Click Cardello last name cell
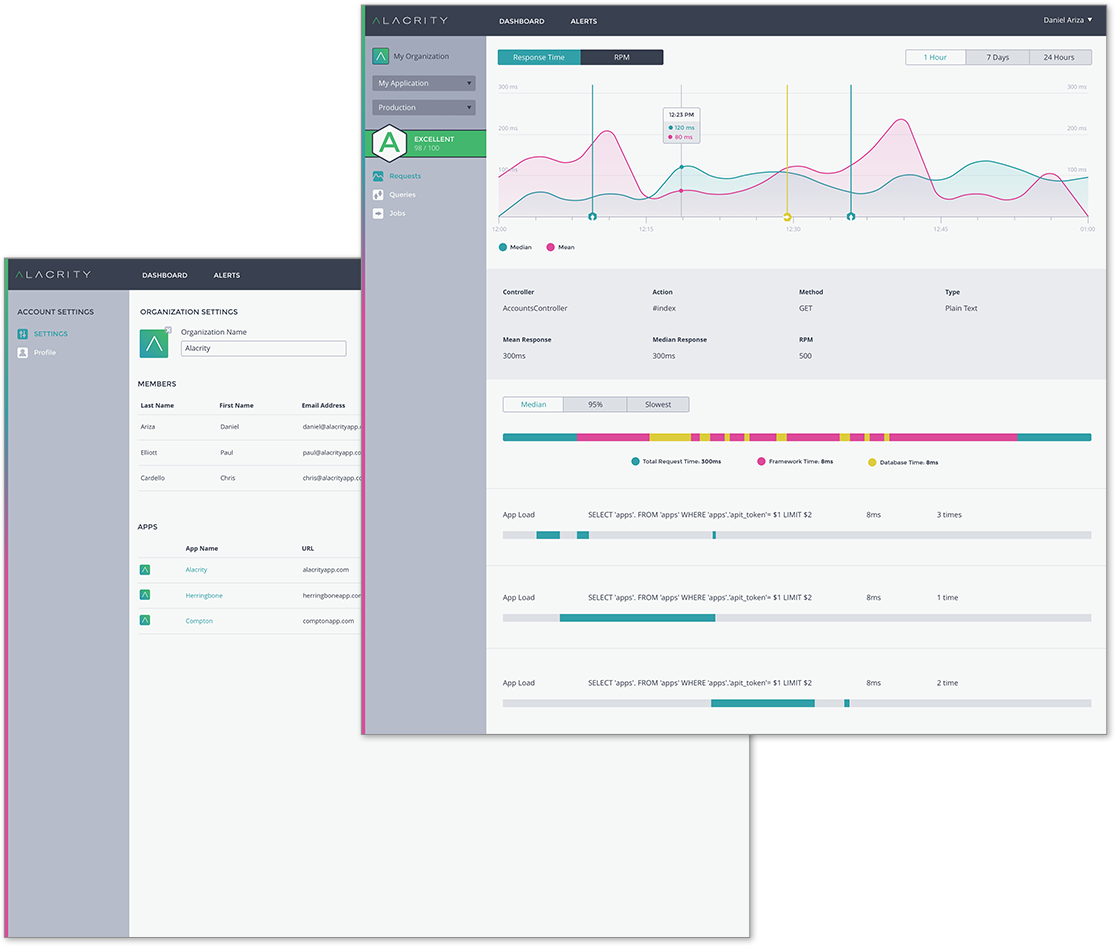This screenshot has height=946, width=1115. tap(152, 478)
